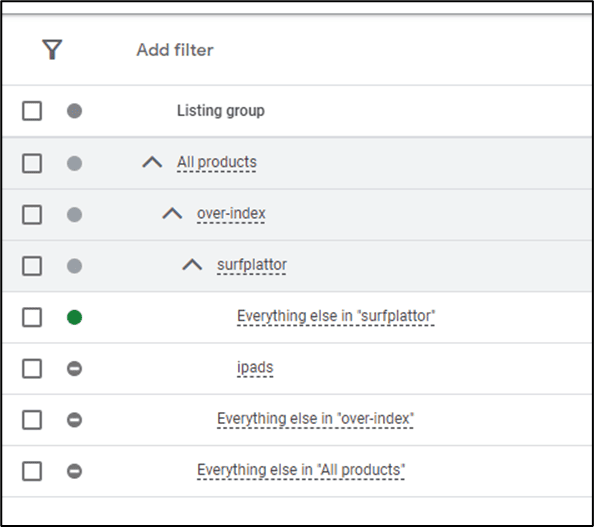Viewport: 594px width, 527px height.
Task: Click the gray status dot next to surfplattor
Action: coord(74,266)
